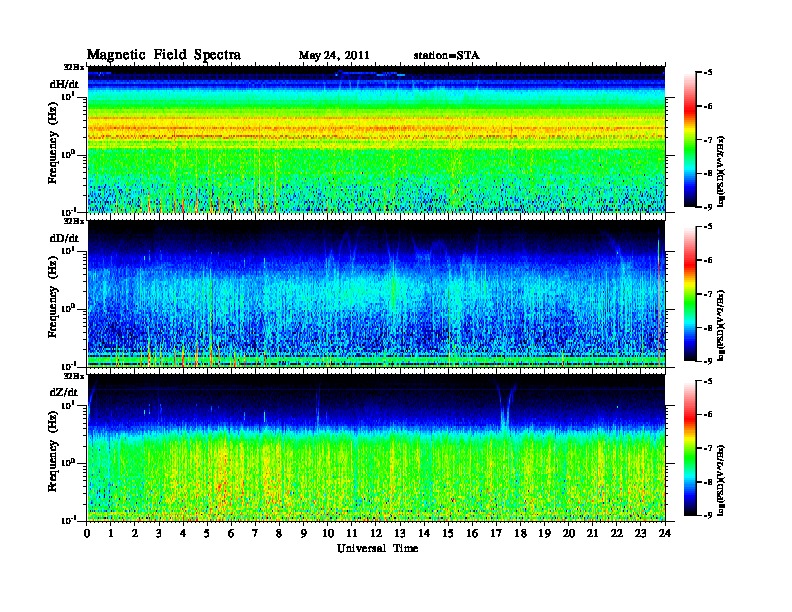The height and width of the screenshot is (612, 792).
Task: Click the dH/dt spectrogram plot area
Action: pyautogui.click(x=376, y=139)
